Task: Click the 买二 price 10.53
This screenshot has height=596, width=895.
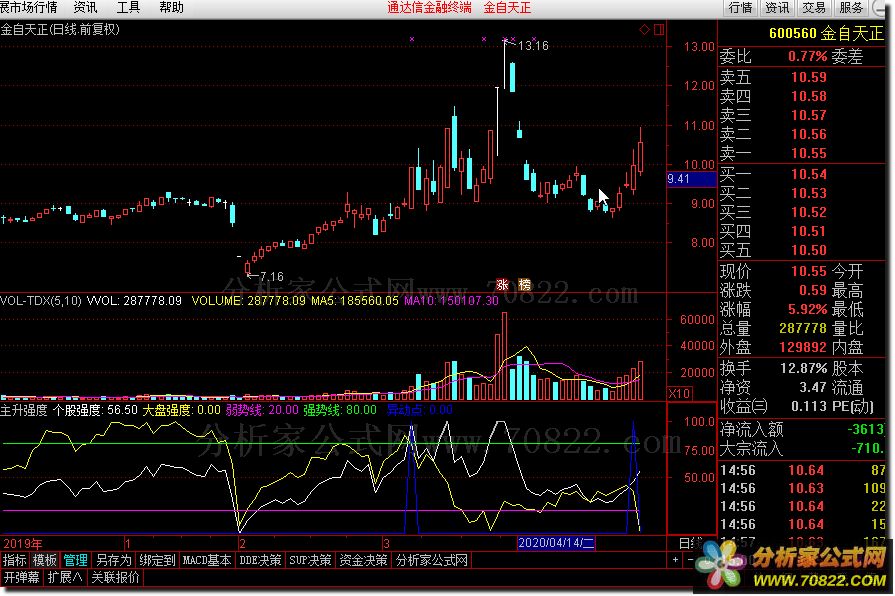Action: [x=809, y=193]
